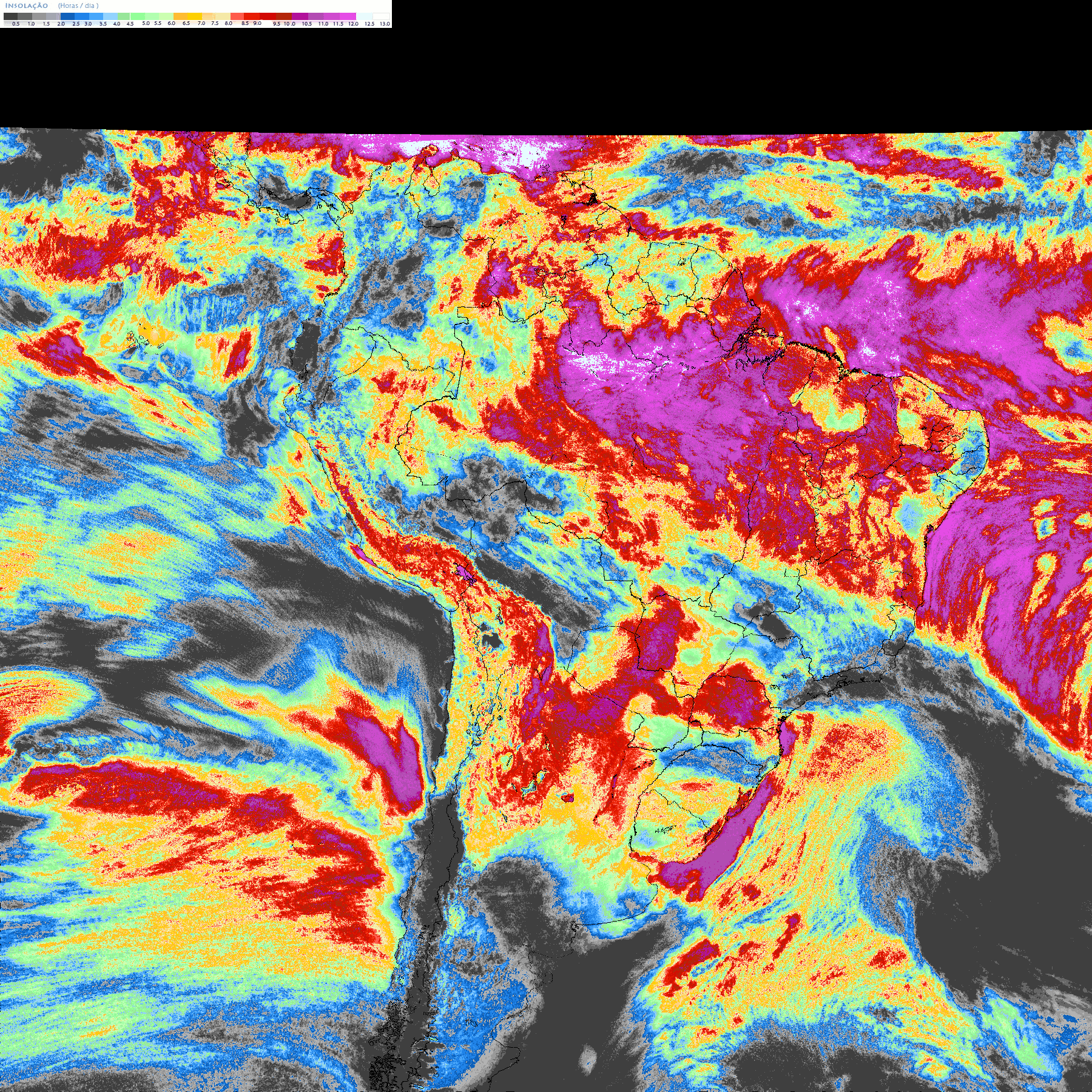The image size is (1092, 1092).
Task: Click the '13.0' legend value label
Action: tap(385, 24)
